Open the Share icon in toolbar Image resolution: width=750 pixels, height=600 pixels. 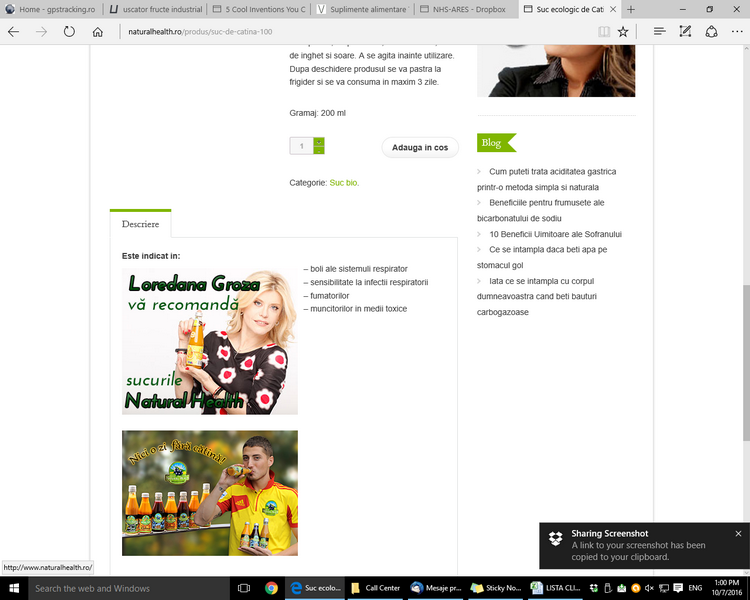[711, 32]
